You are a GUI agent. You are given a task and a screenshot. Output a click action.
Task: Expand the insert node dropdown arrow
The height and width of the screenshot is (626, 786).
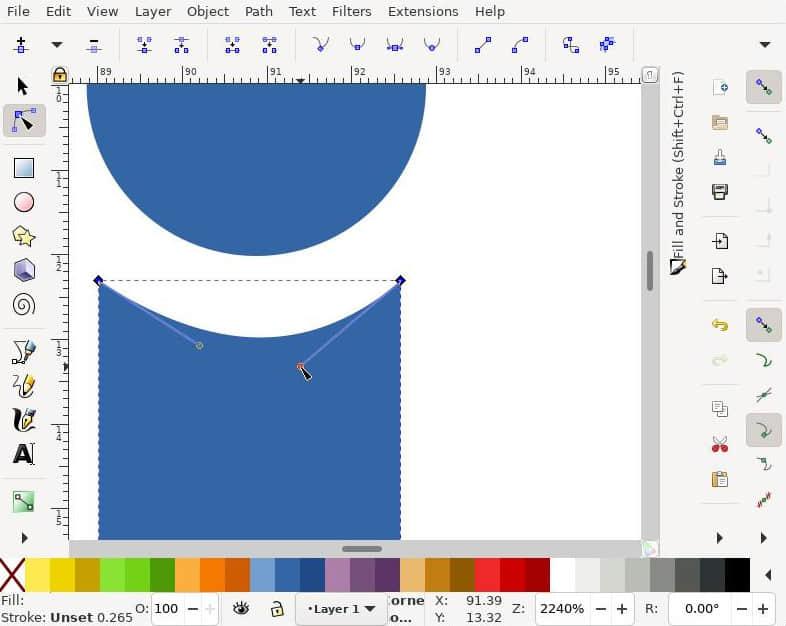tap(57, 45)
